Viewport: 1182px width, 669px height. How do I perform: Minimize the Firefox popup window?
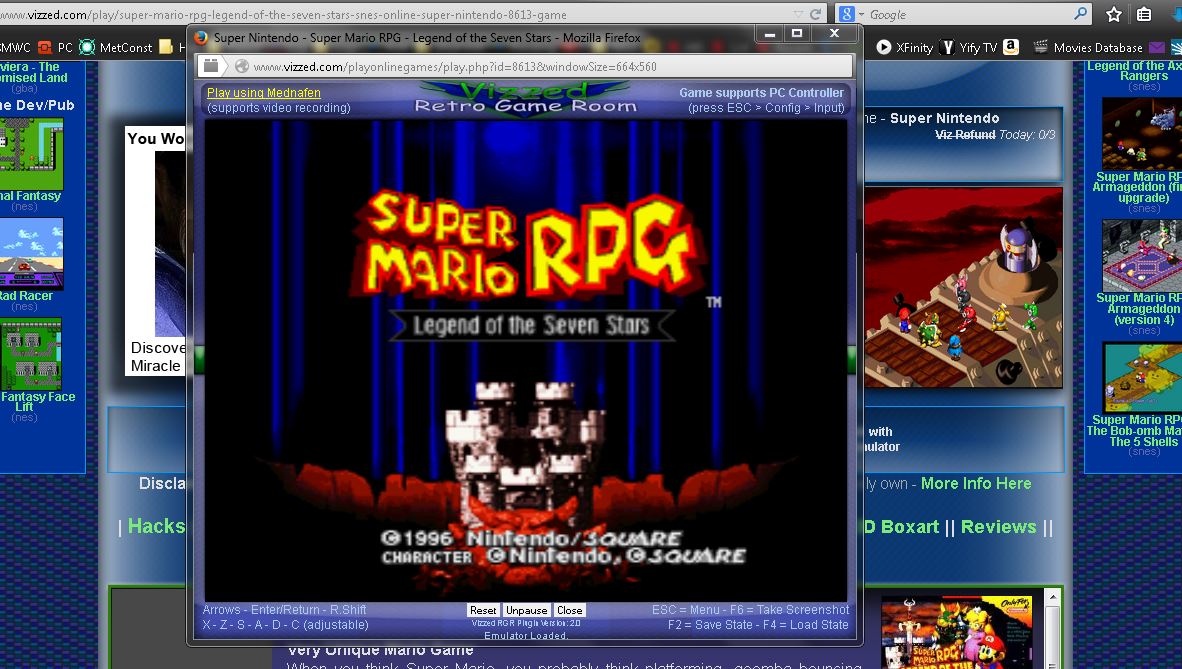770,34
